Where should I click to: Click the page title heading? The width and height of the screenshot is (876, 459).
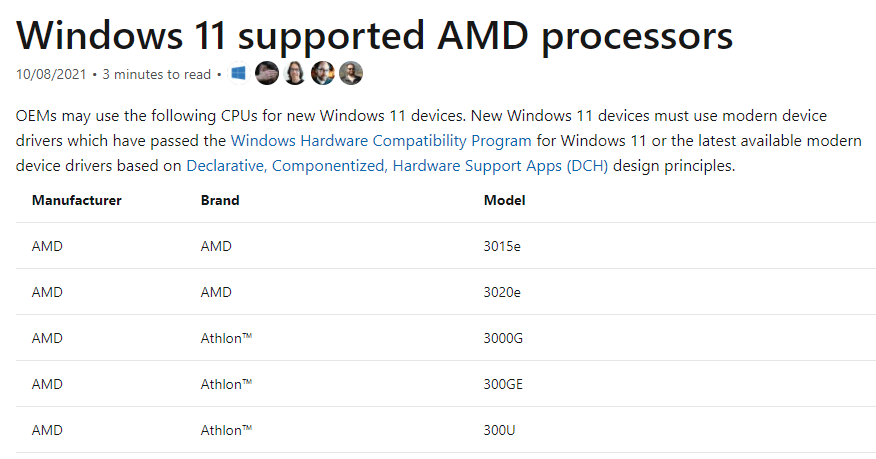pos(374,36)
